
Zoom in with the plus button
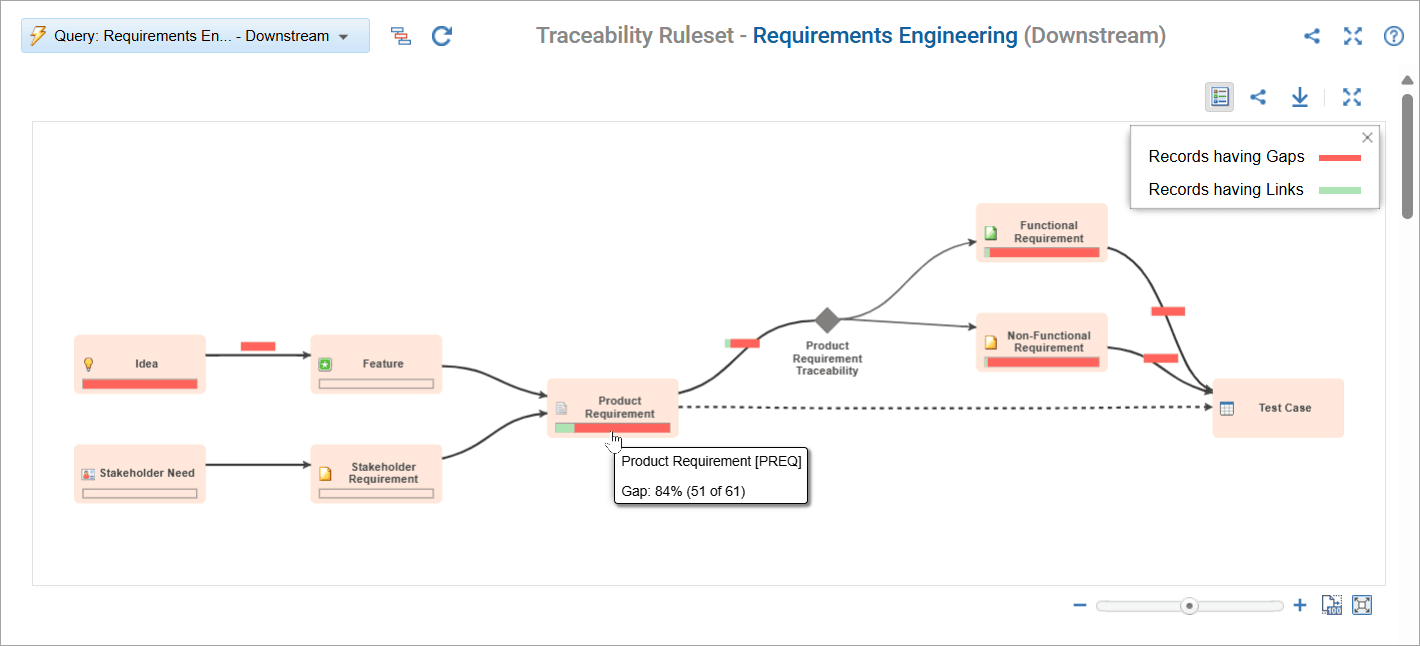click(1300, 605)
